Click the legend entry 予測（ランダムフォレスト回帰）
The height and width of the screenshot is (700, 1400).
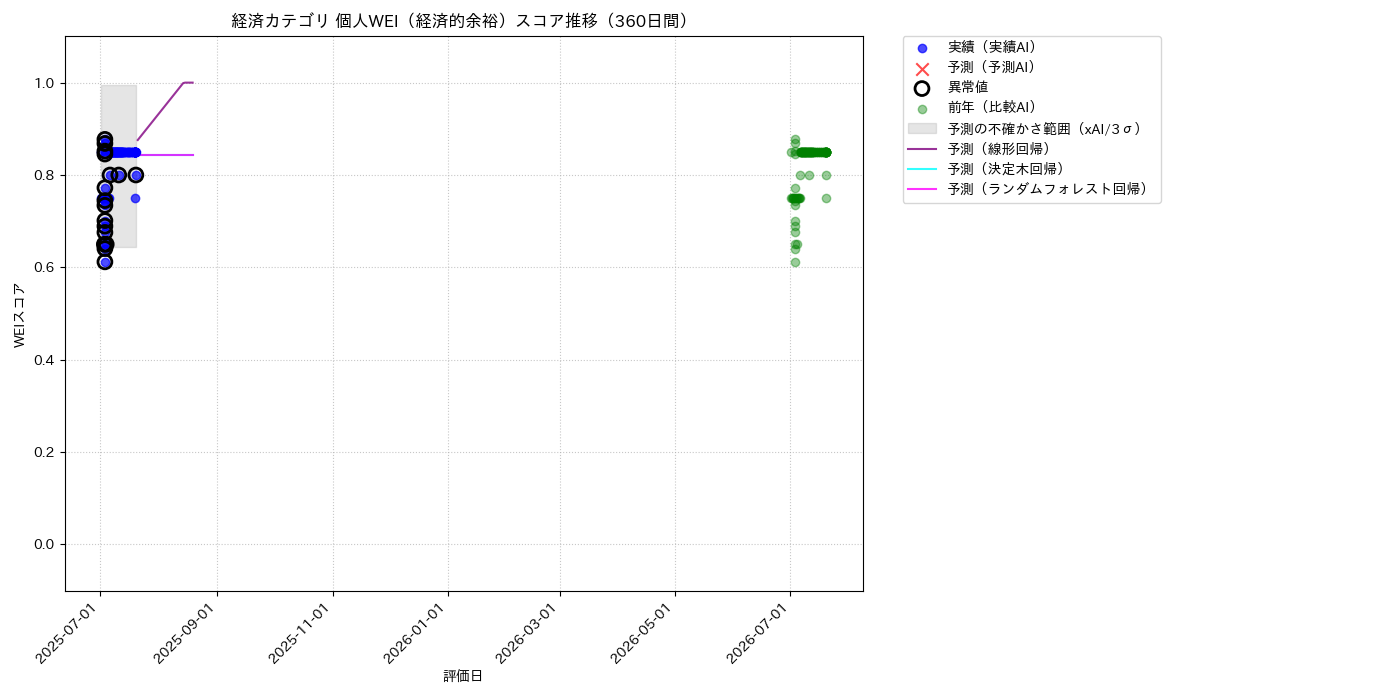1048,188
